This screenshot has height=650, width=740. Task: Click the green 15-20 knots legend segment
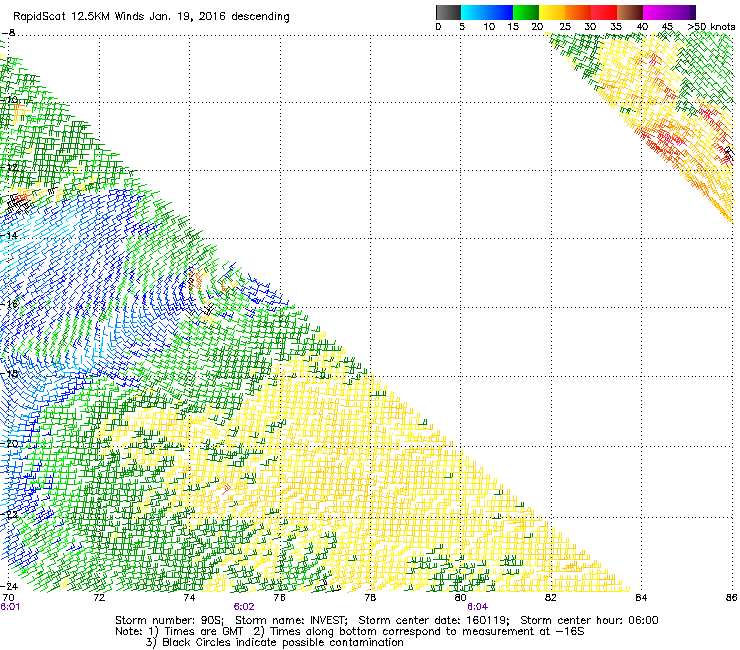pos(526,12)
